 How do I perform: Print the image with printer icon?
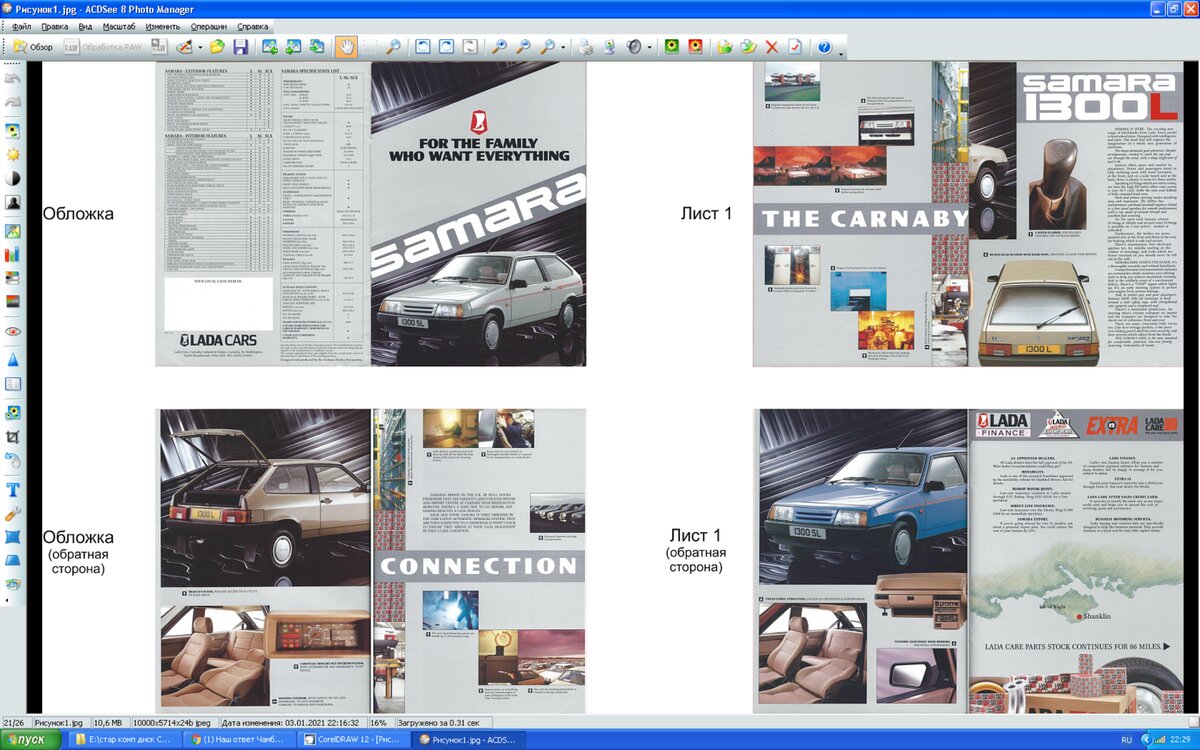click(x=586, y=47)
